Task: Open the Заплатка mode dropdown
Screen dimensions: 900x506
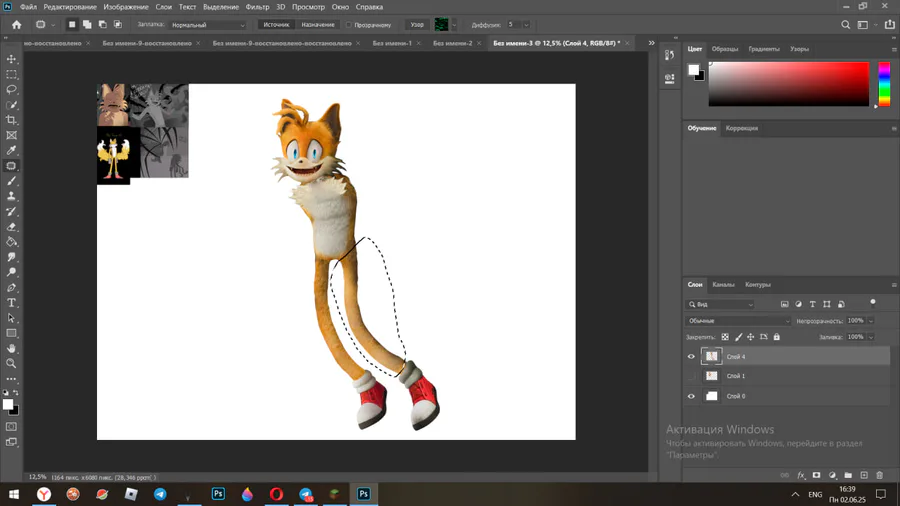Action: coord(208,25)
